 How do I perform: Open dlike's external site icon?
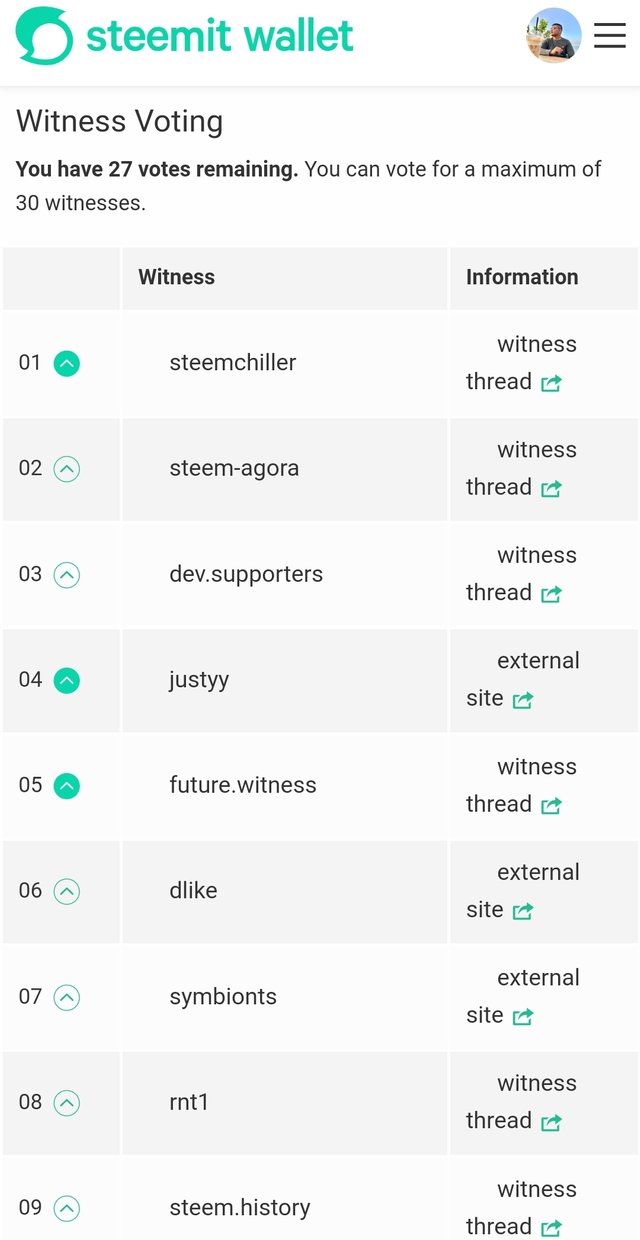[x=523, y=911]
